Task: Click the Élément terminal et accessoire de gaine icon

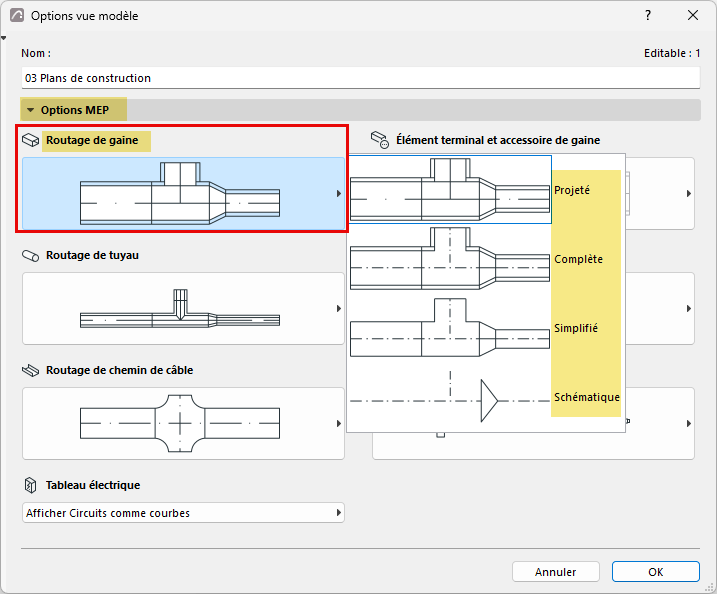Action: click(x=380, y=140)
